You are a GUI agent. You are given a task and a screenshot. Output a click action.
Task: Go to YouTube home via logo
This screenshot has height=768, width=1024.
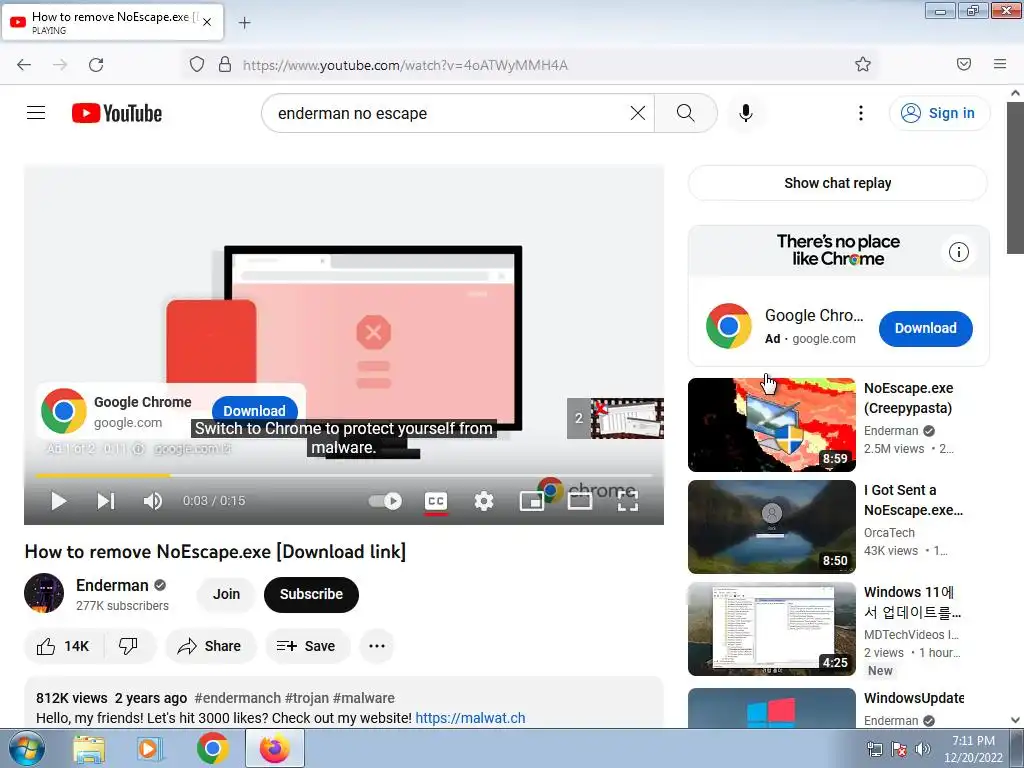[117, 113]
